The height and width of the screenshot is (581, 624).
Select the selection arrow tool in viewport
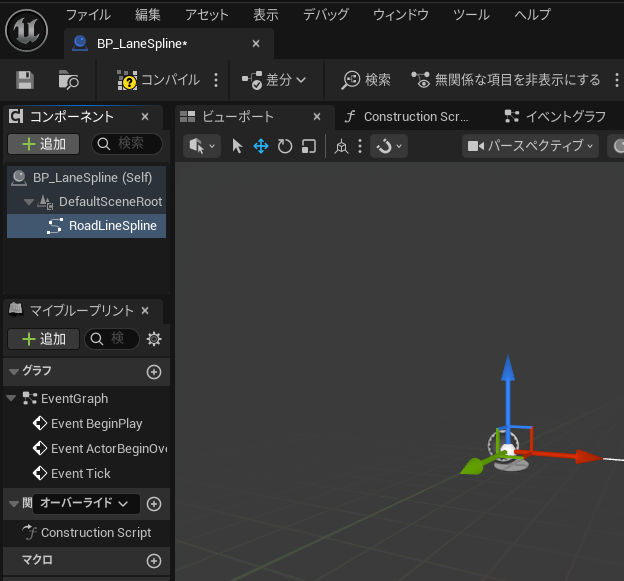(237, 146)
